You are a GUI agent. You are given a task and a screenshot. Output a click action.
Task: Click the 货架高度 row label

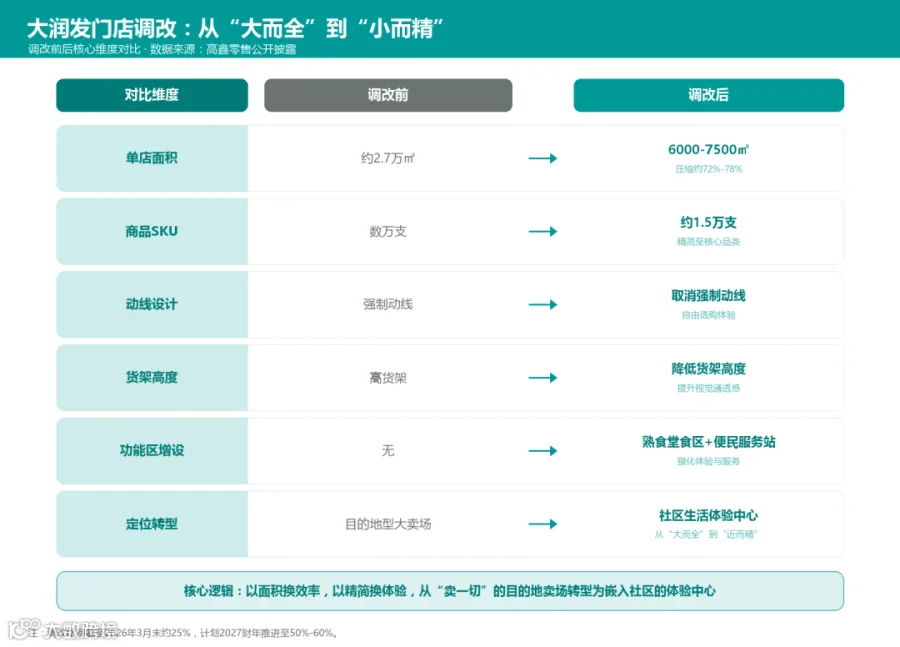[x=152, y=377]
